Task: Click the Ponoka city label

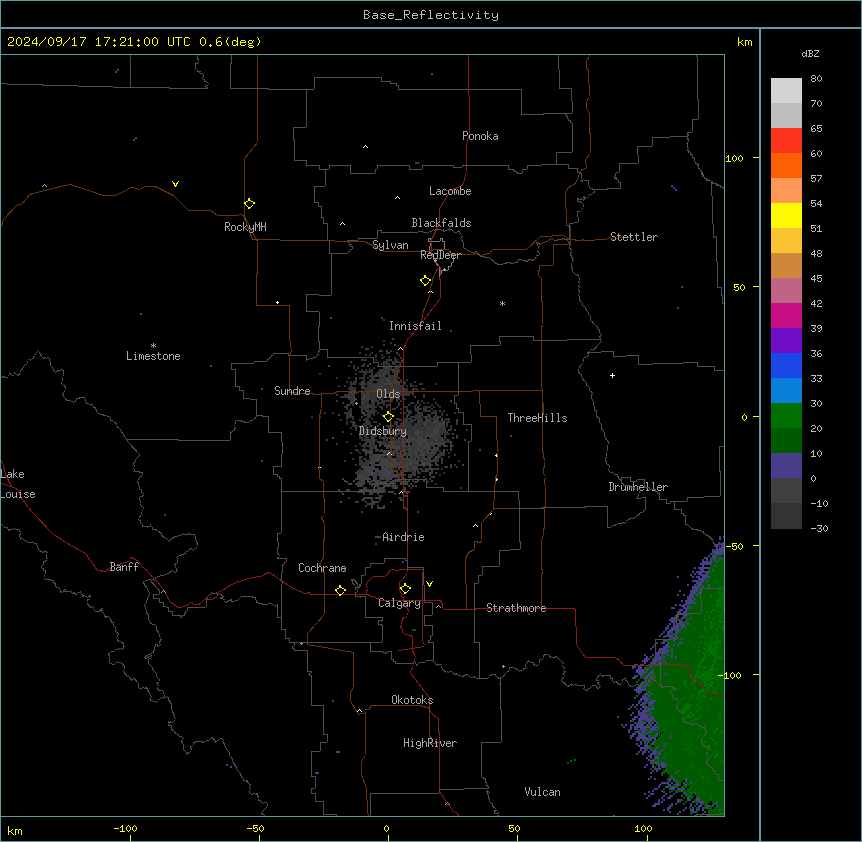Action: 480,136
